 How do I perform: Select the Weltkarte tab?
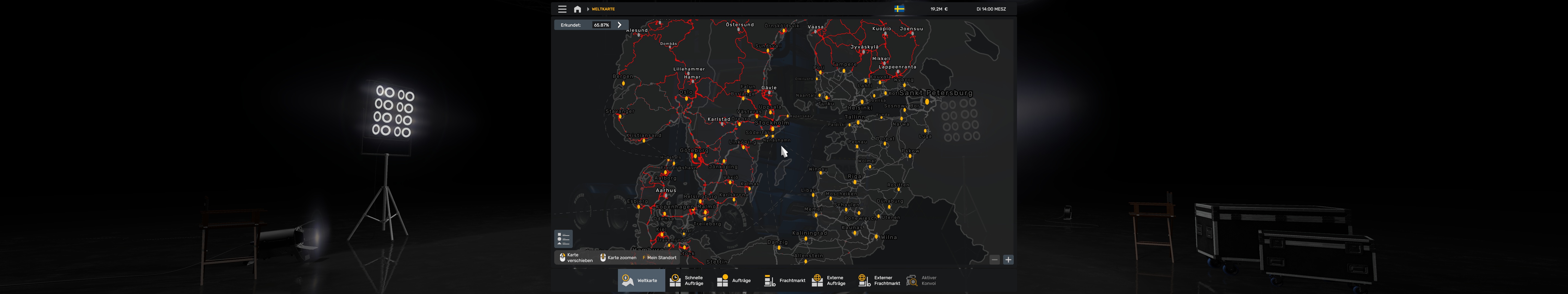(641, 281)
